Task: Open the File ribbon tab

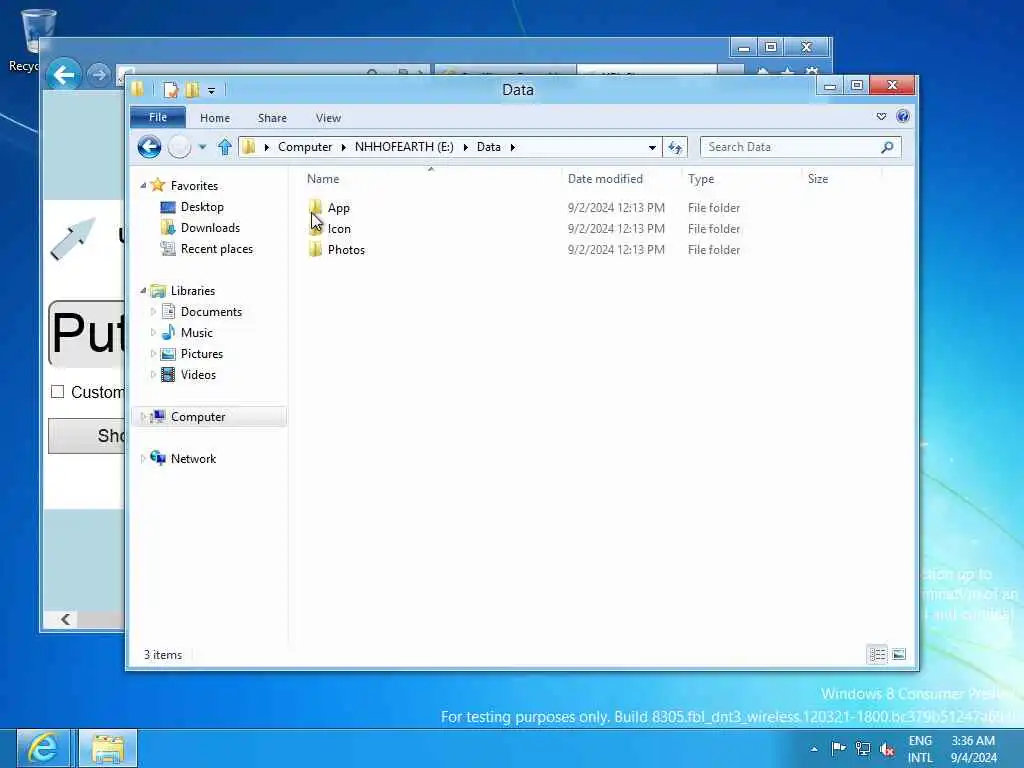Action: pos(157,118)
